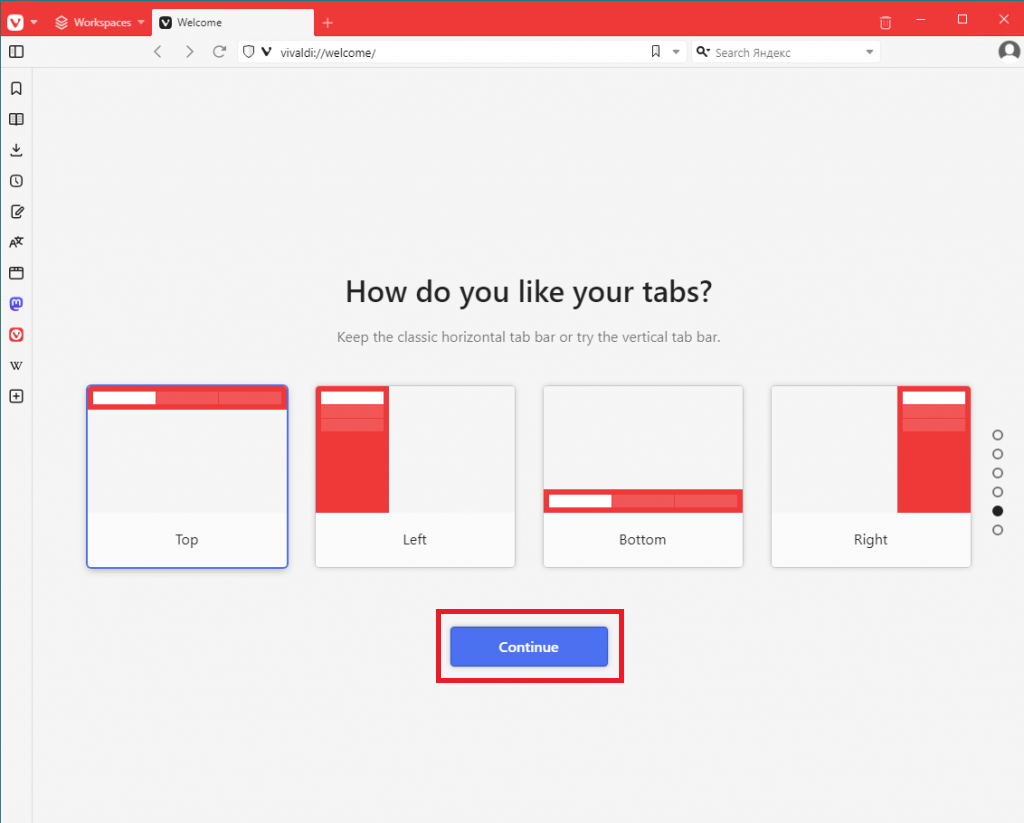Open the Reading List panel
Viewport: 1024px width, 823px height.
coord(16,119)
